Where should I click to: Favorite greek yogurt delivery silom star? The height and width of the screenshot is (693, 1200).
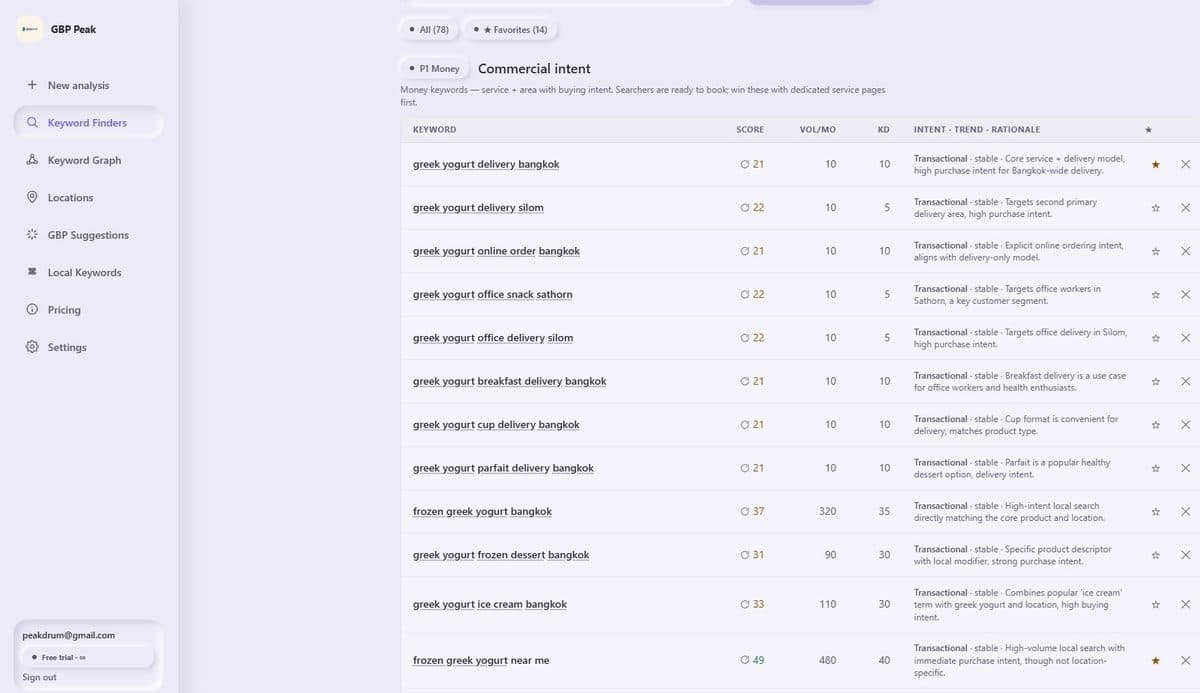[x=1155, y=208]
